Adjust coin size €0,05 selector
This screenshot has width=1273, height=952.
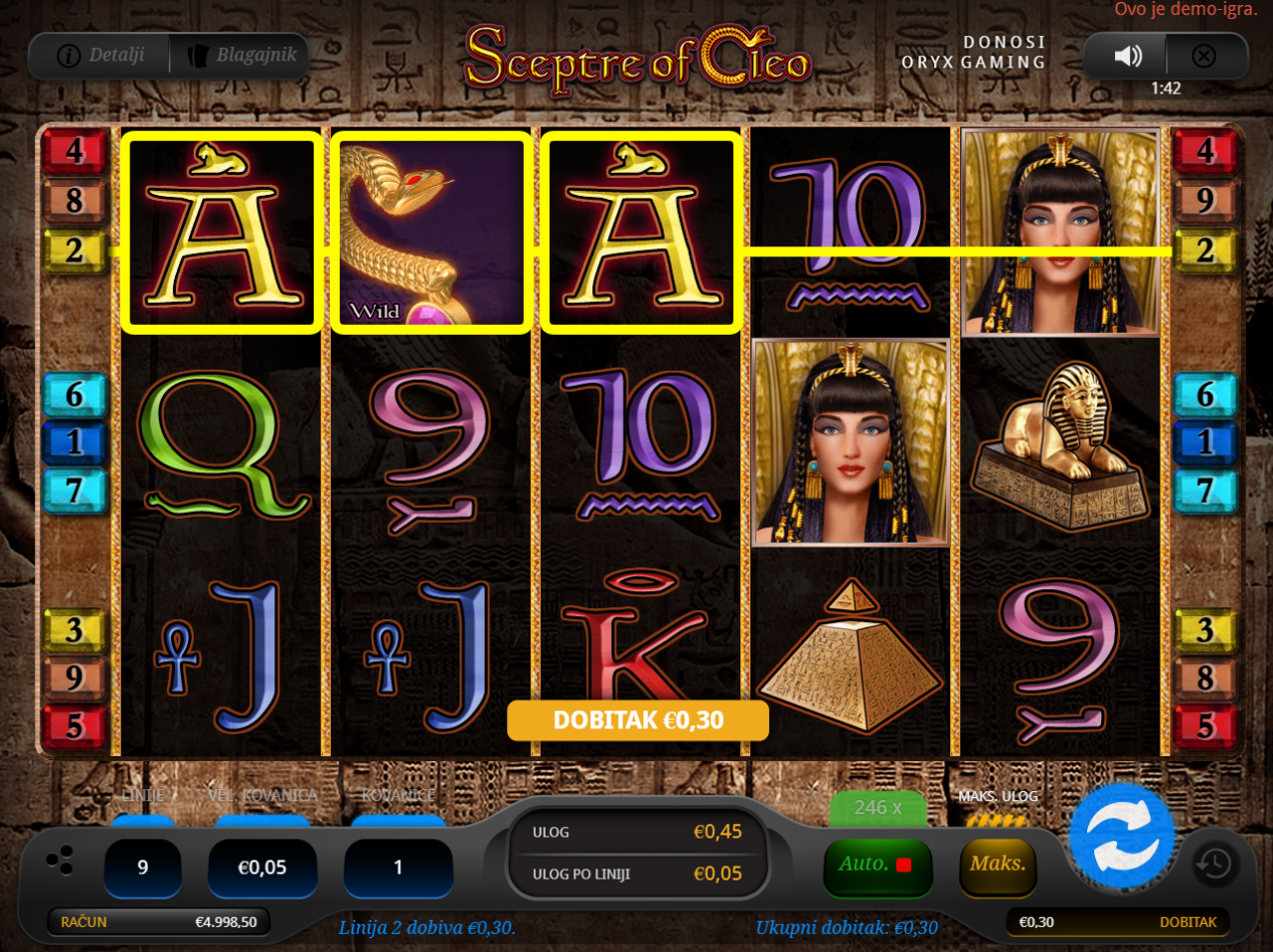(262, 868)
